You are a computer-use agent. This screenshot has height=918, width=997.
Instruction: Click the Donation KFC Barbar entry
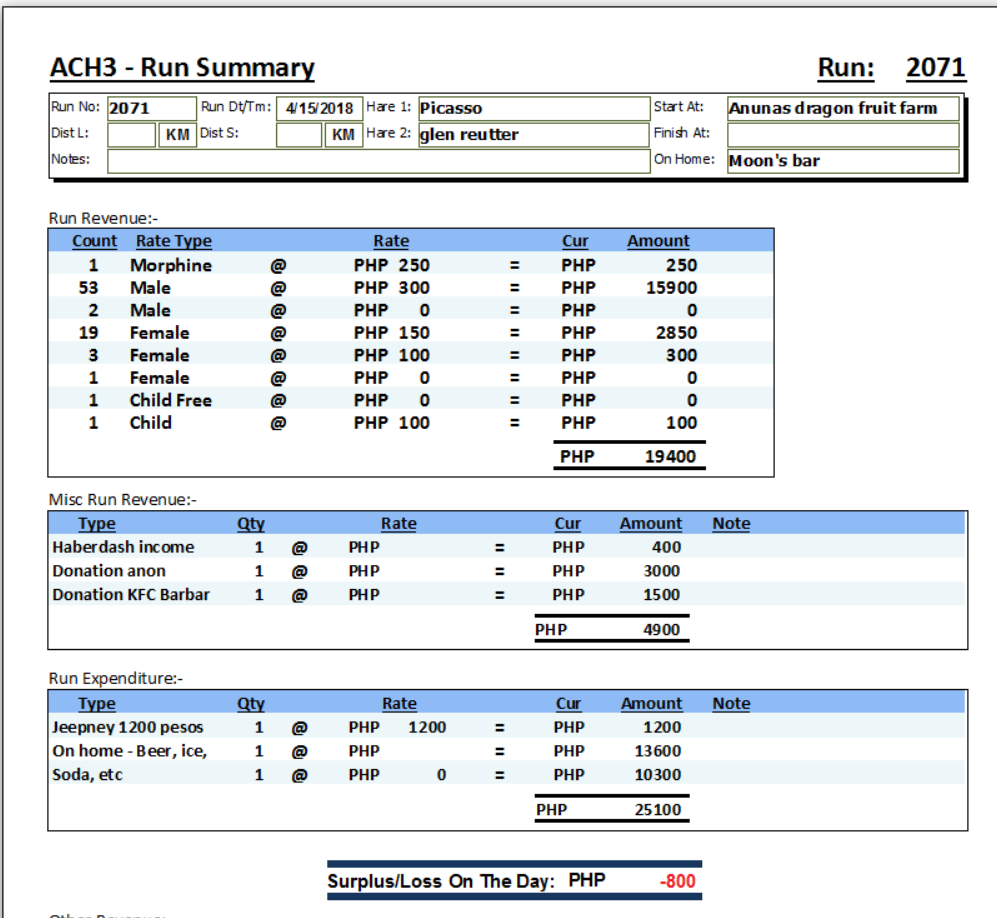(x=131, y=594)
